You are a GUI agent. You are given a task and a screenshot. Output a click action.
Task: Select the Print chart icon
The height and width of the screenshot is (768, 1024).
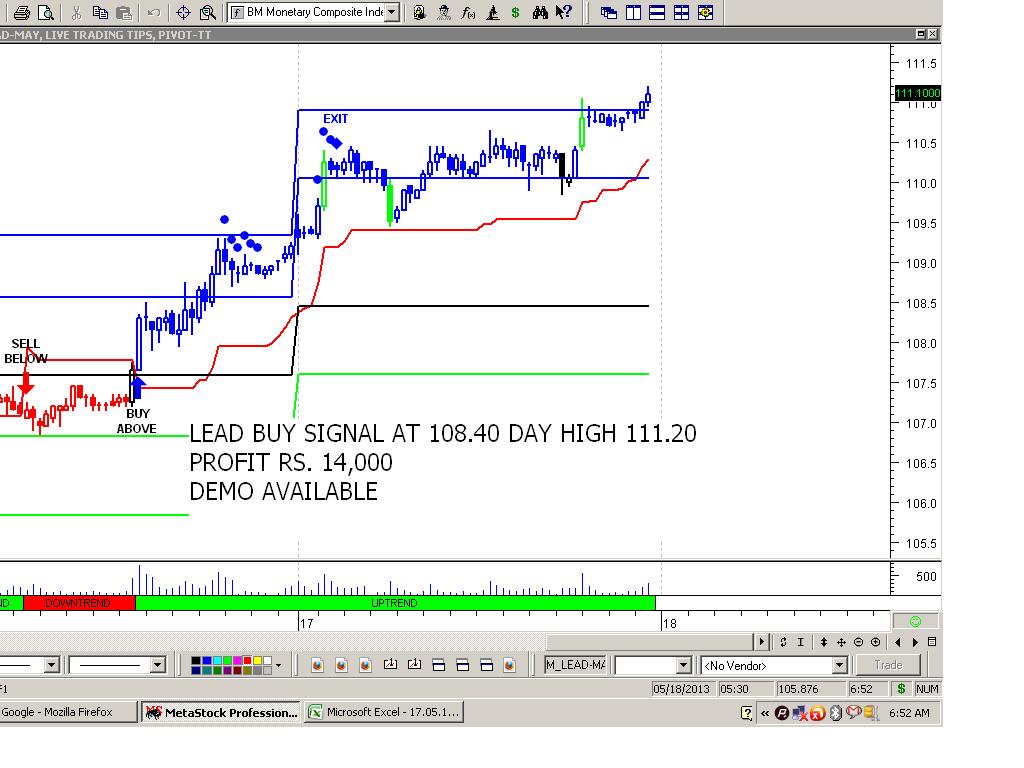(24, 12)
